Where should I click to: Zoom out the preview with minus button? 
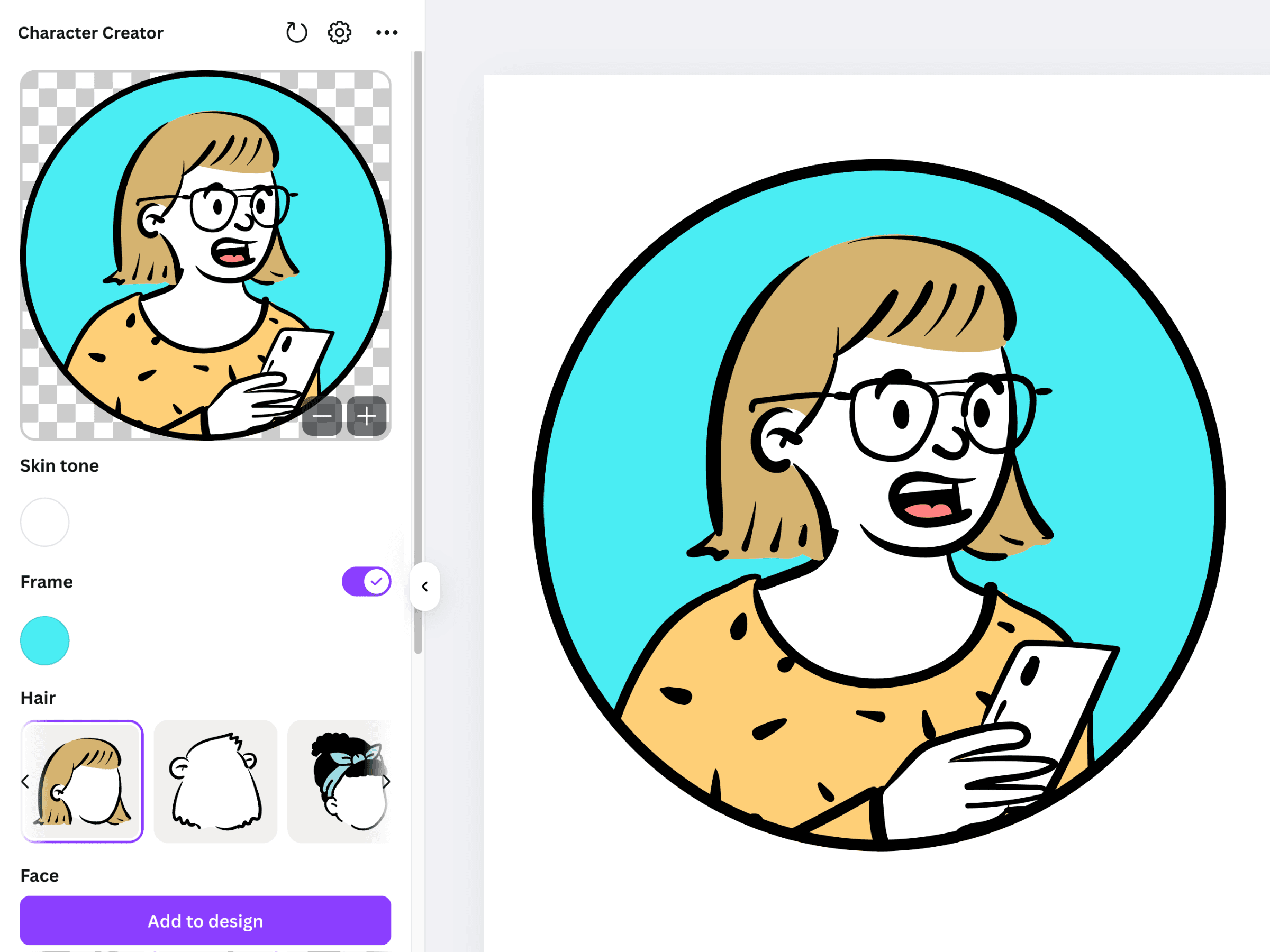click(322, 416)
